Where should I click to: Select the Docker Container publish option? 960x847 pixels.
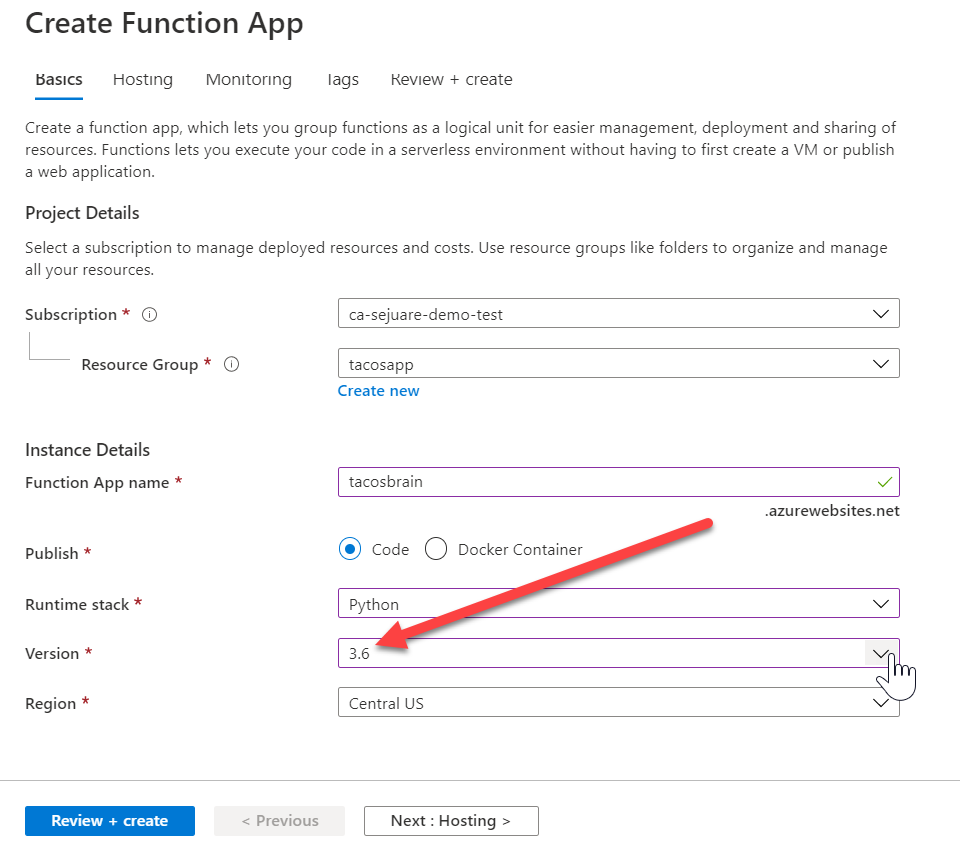[x=436, y=549]
